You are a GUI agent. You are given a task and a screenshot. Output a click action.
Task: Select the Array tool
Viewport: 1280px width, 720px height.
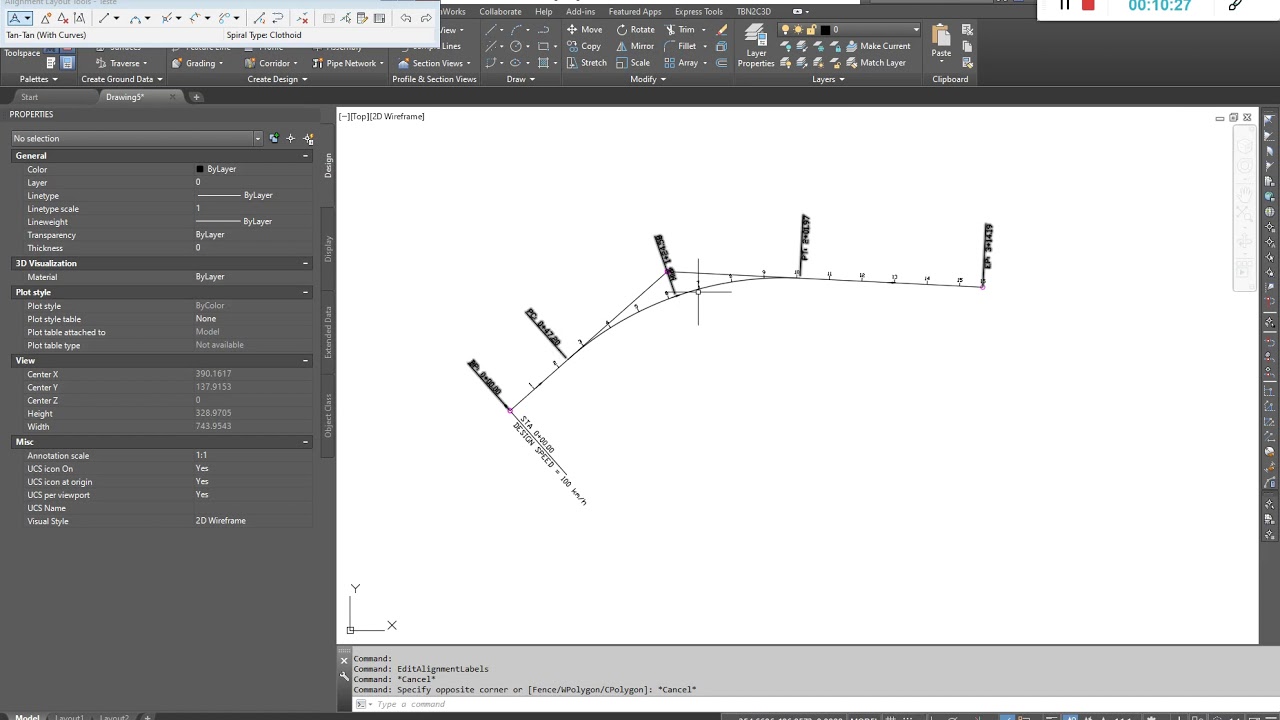tap(681, 62)
